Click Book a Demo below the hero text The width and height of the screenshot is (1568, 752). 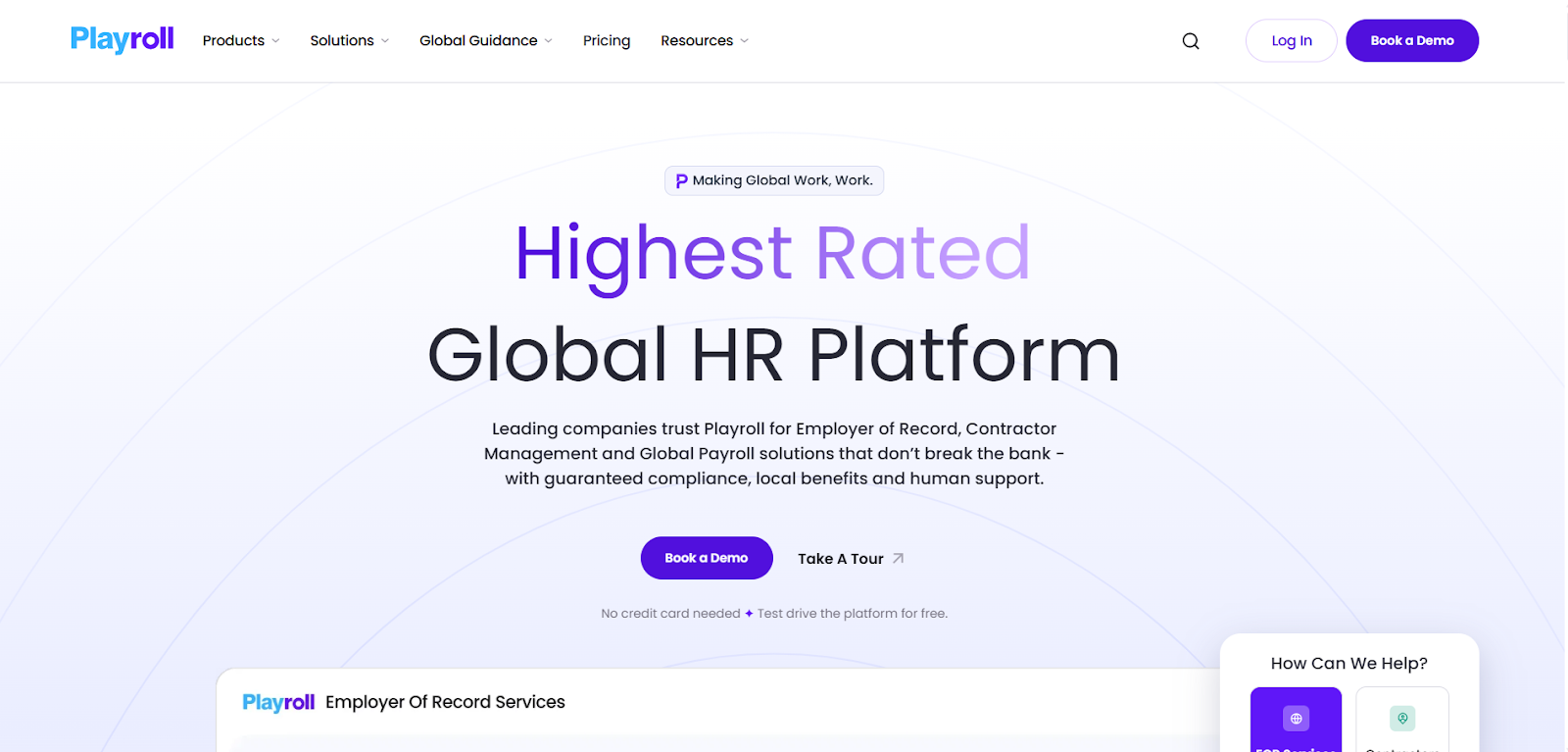pyautogui.click(x=707, y=558)
